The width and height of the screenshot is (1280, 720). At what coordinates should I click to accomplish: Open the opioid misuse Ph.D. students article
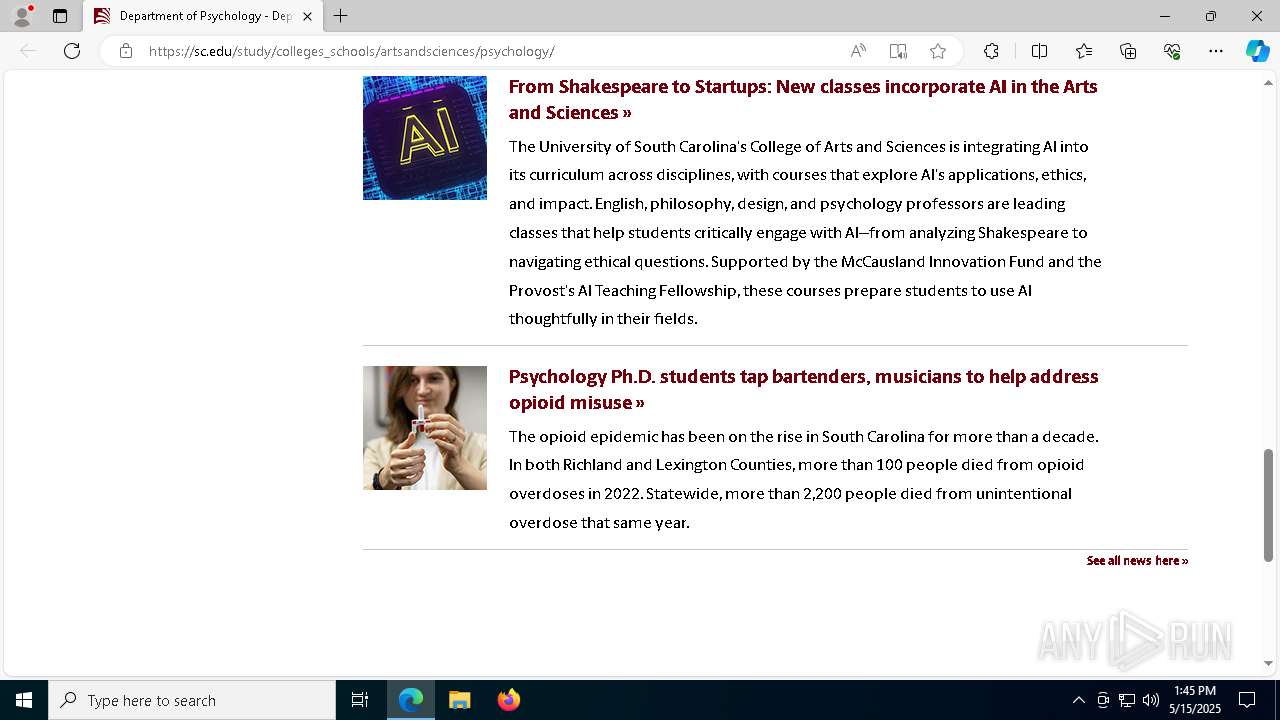[x=803, y=389]
